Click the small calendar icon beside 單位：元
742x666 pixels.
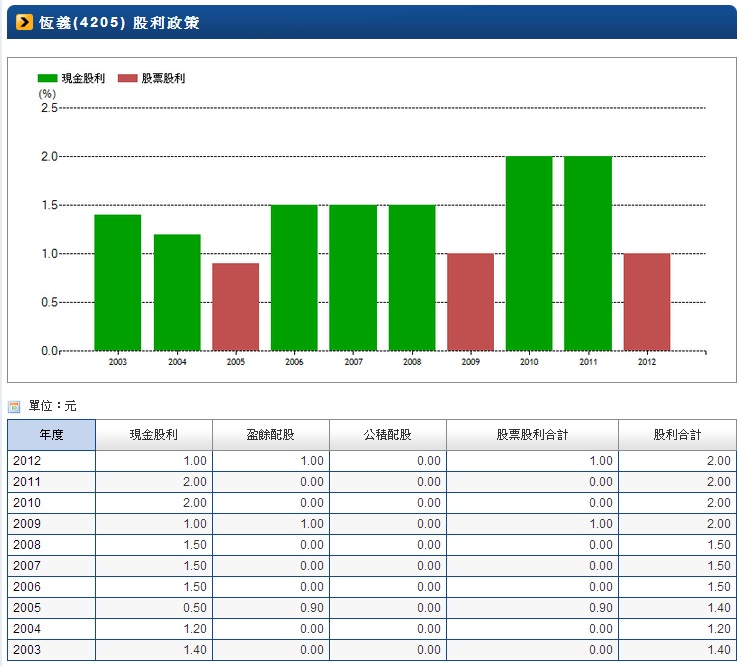(14, 406)
